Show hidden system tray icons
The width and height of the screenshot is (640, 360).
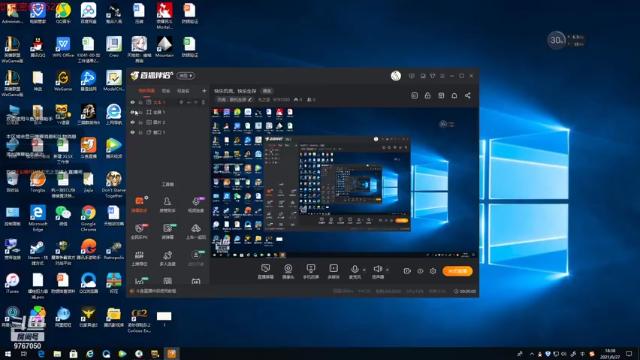(531, 354)
